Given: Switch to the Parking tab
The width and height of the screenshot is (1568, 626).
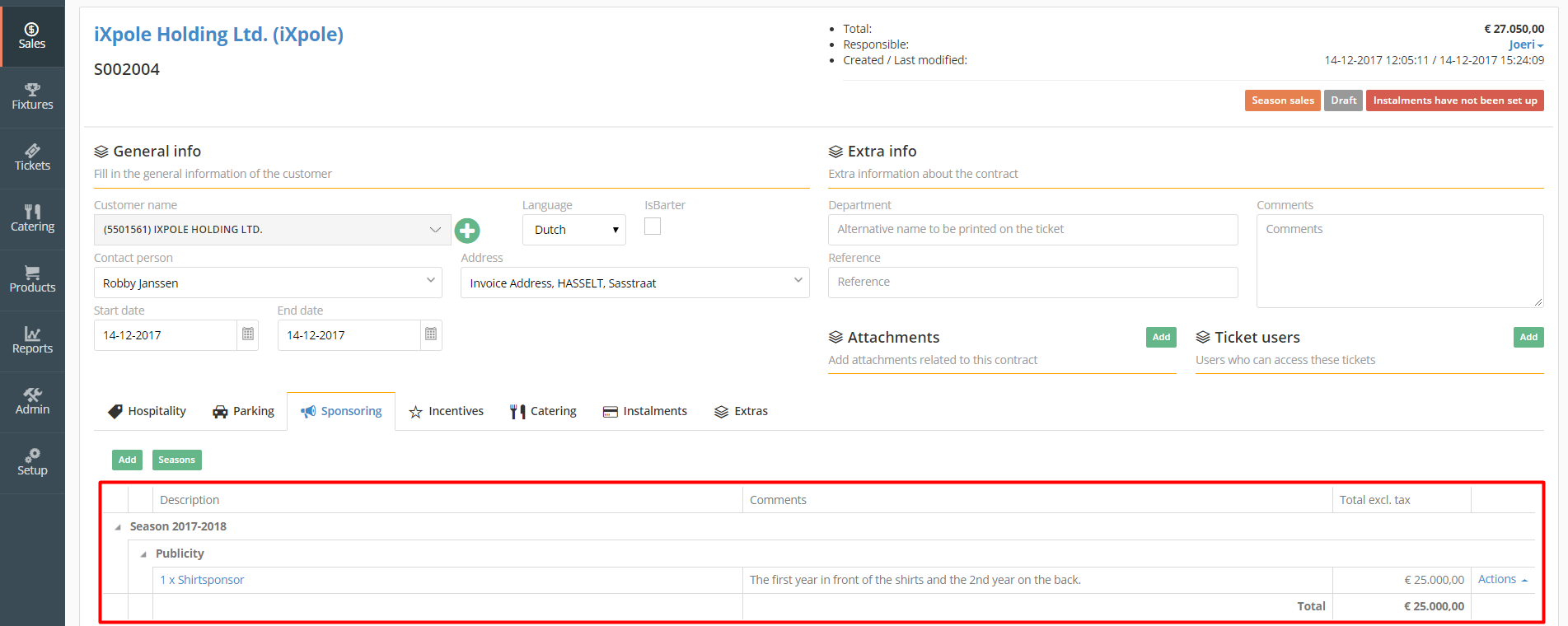Looking at the screenshot, I should pos(243,411).
